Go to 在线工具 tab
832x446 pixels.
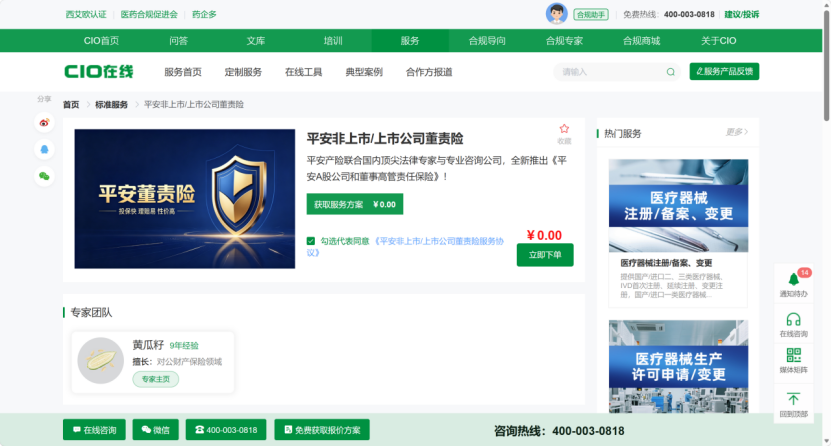[304, 72]
